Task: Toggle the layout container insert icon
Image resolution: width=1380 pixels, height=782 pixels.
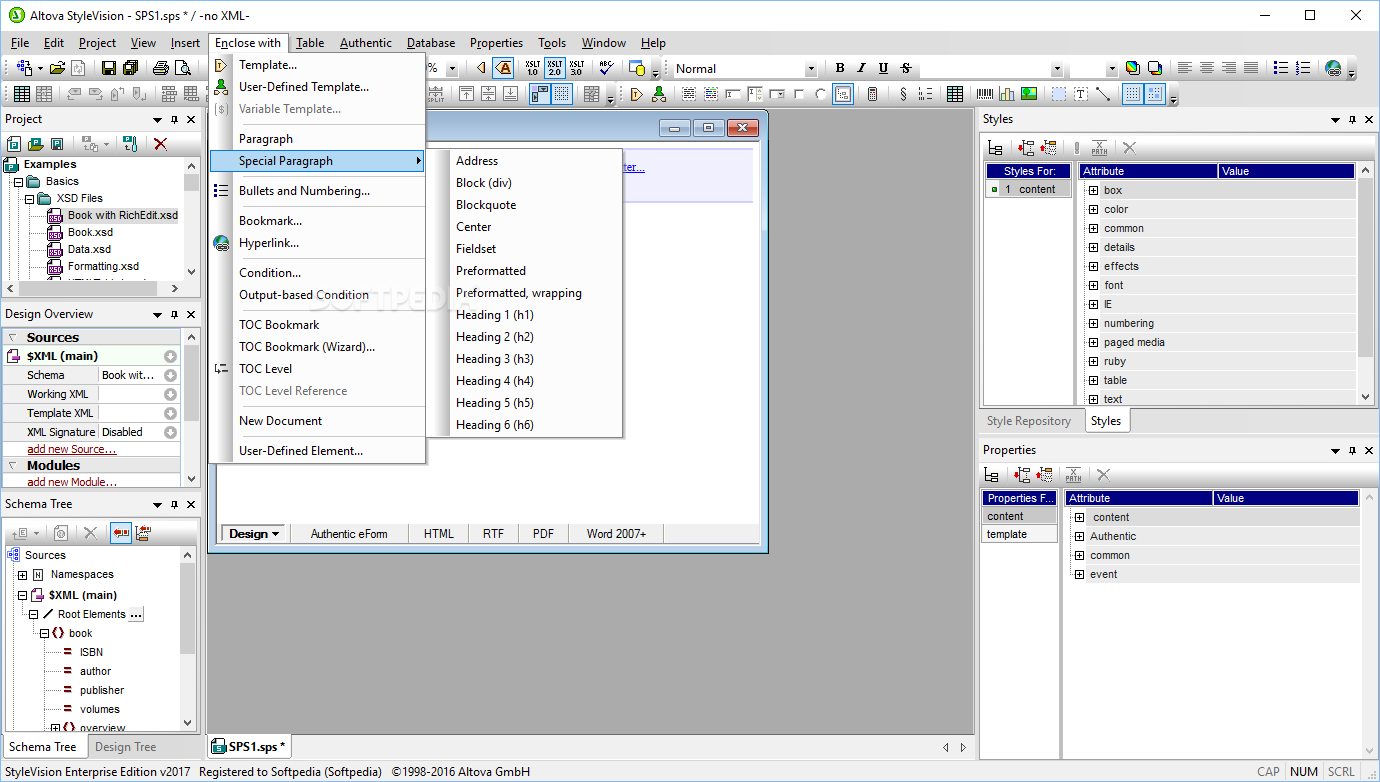Action: [x=1059, y=94]
